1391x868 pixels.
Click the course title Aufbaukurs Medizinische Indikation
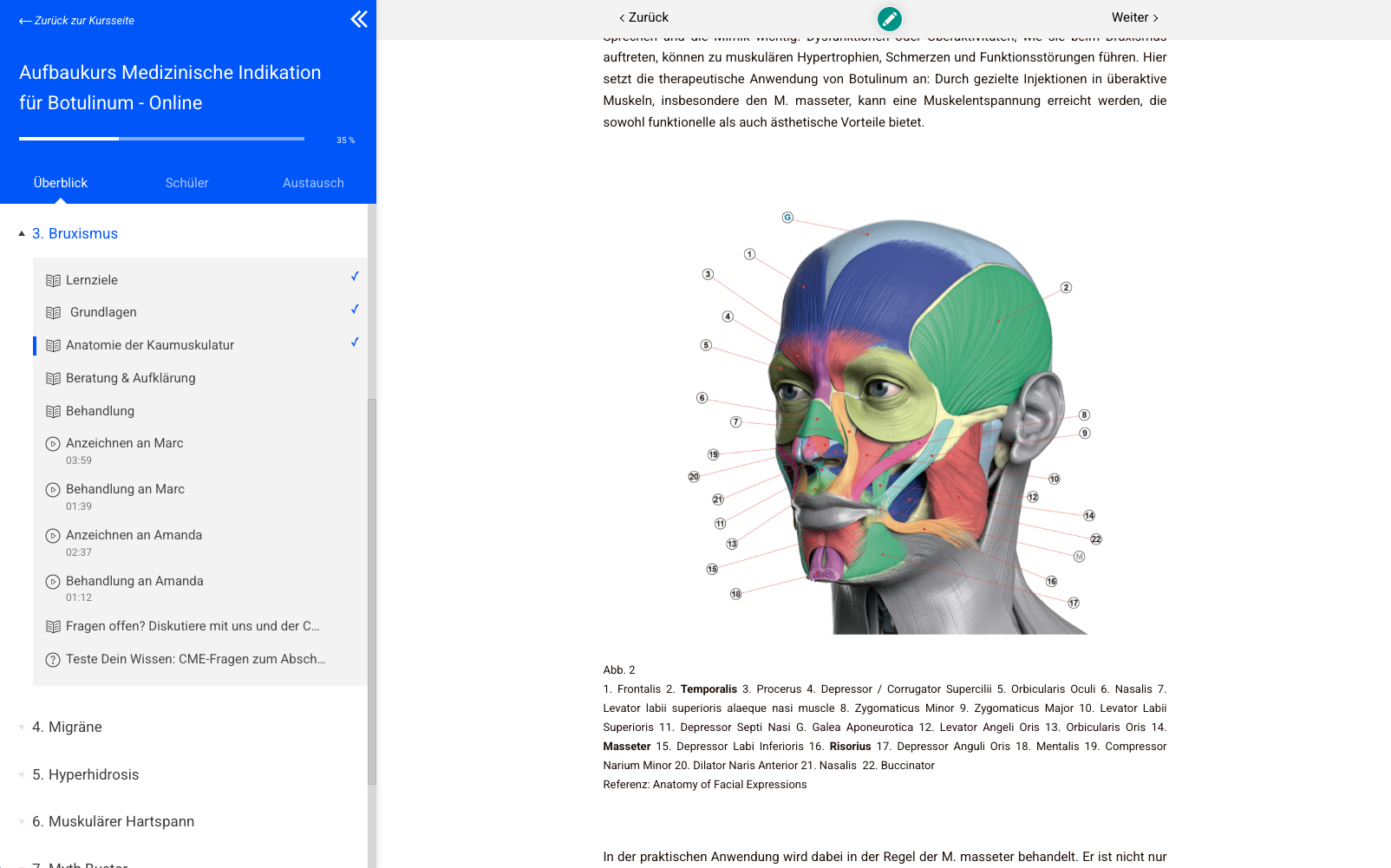coord(170,88)
